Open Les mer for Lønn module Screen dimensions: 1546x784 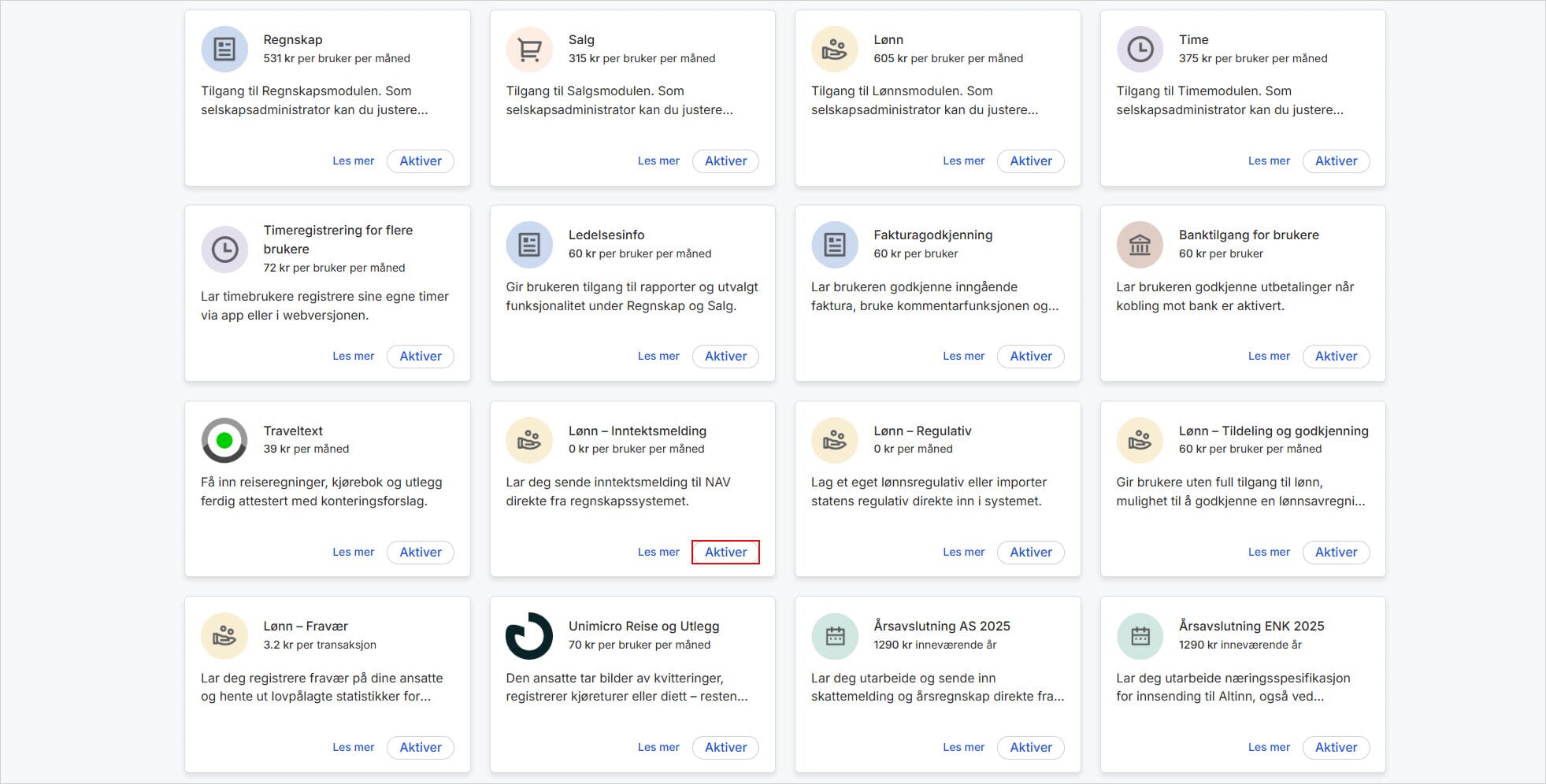click(x=963, y=161)
